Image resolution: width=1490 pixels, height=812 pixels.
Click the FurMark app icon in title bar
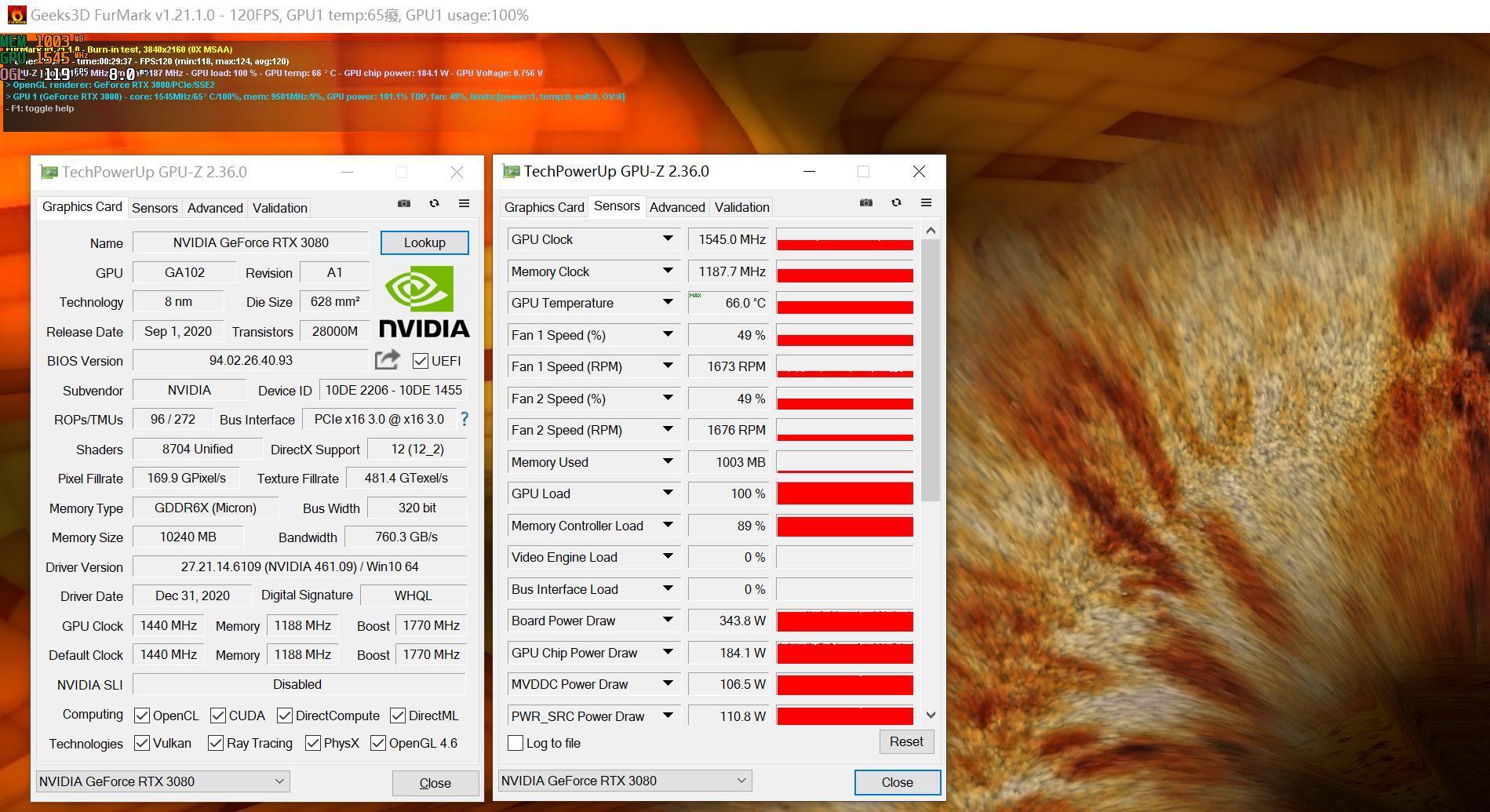click(16, 15)
